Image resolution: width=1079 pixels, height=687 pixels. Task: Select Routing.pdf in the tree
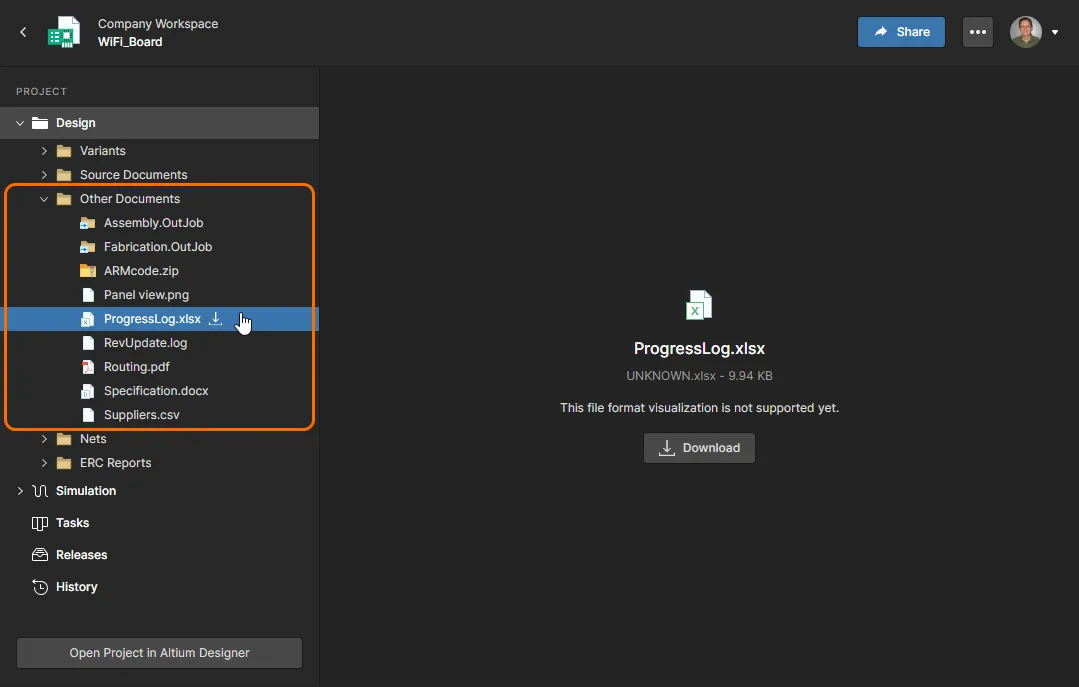pyautogui.click(x=136, y=367)
